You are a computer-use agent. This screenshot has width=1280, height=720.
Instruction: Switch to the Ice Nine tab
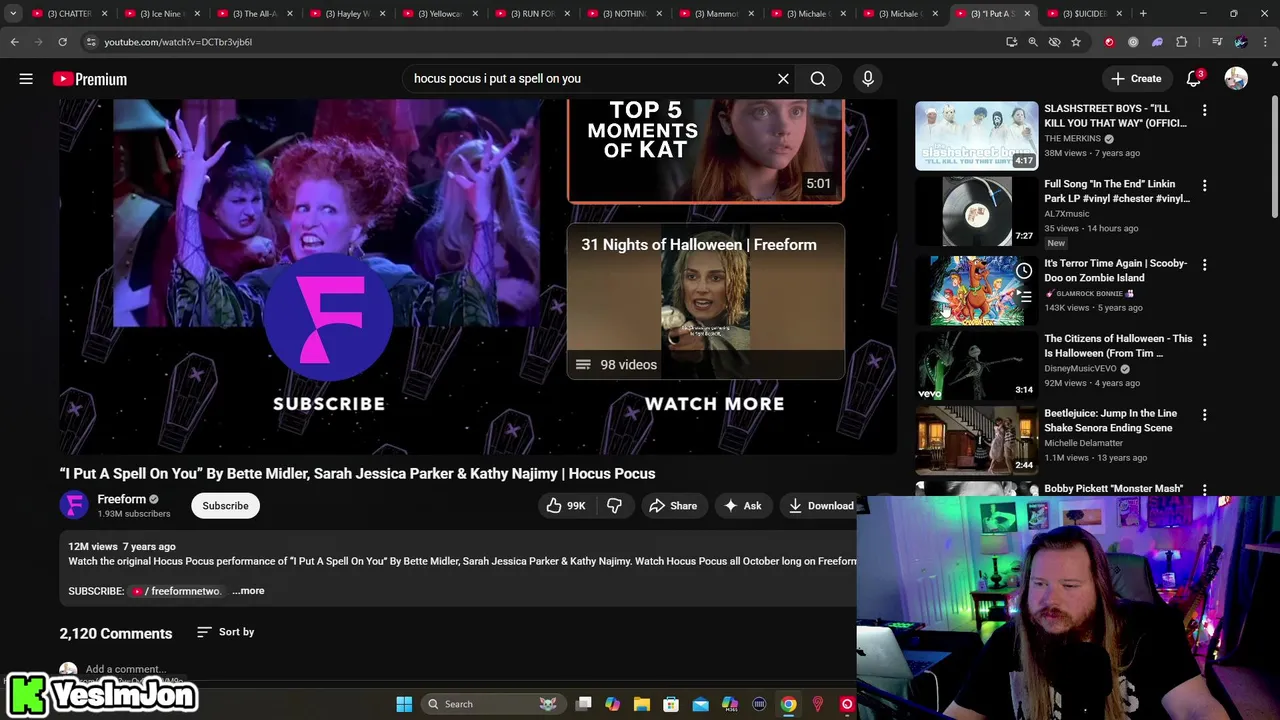click(161, 13)
